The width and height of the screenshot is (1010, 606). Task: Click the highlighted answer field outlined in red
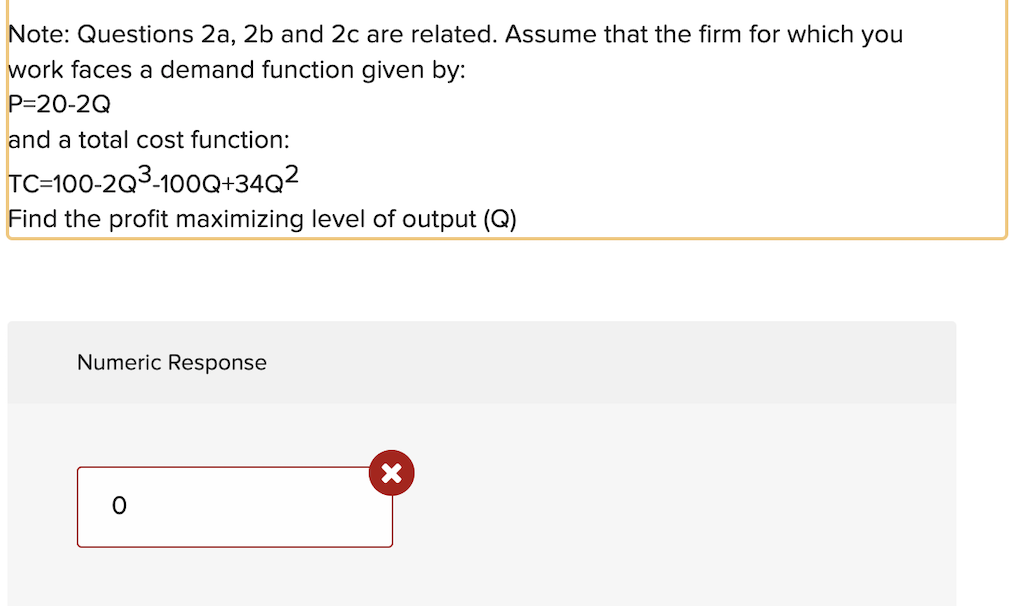click(x=230, y=506)
